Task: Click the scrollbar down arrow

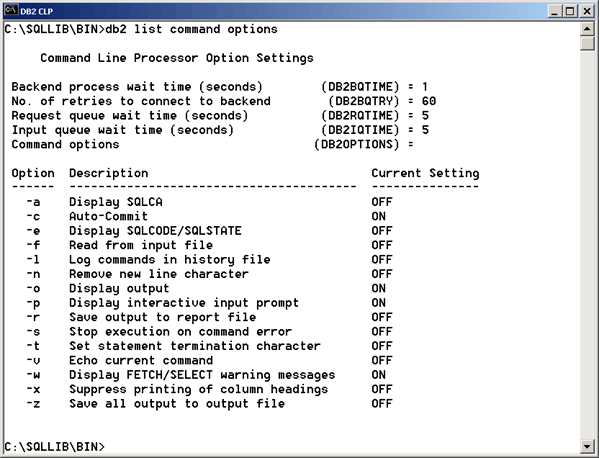Action: click(x=587, y=445)
